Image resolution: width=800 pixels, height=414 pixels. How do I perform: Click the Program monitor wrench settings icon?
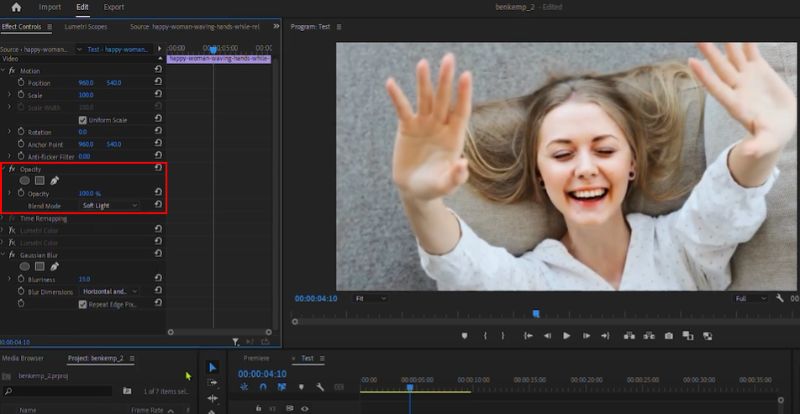[779, 298]
